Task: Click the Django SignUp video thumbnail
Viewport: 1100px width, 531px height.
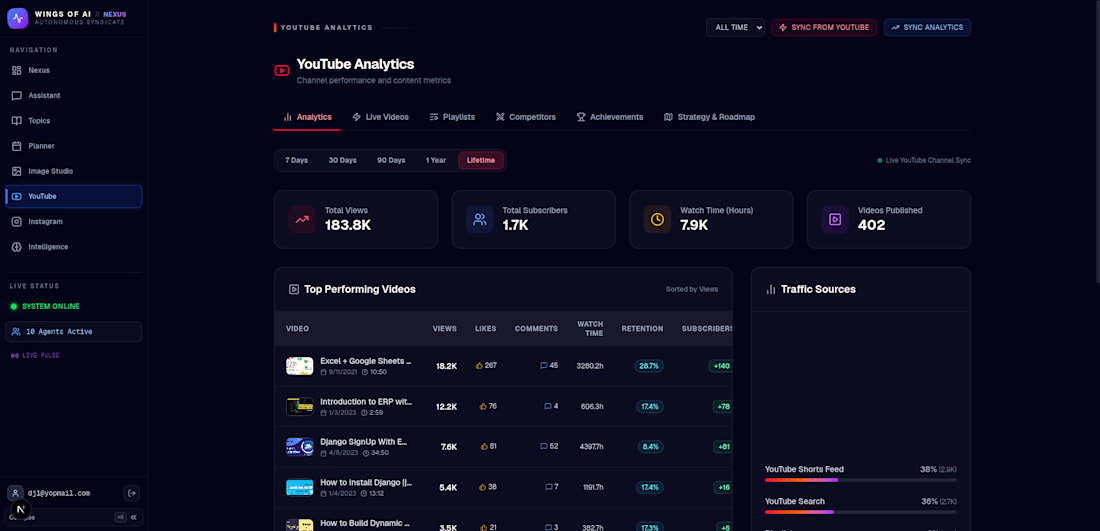Action: [300, 447]
